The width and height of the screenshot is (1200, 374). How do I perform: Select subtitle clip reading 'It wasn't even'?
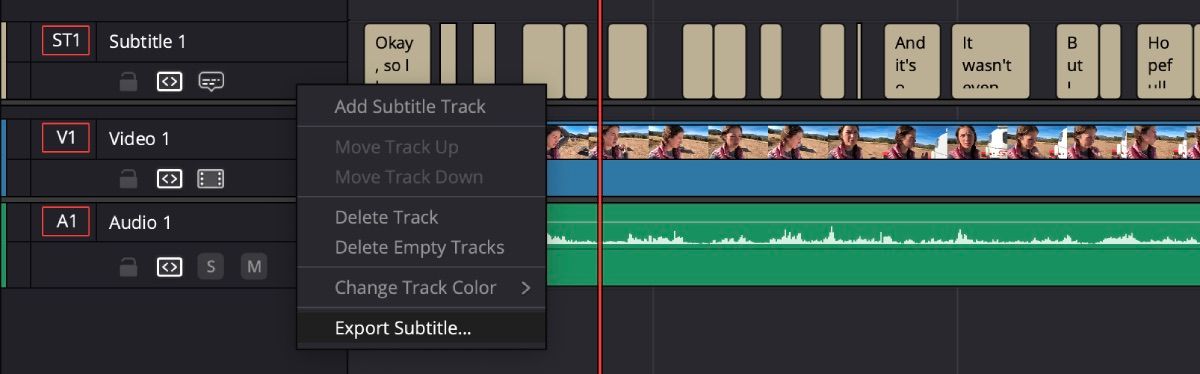(x=990, y=61)
